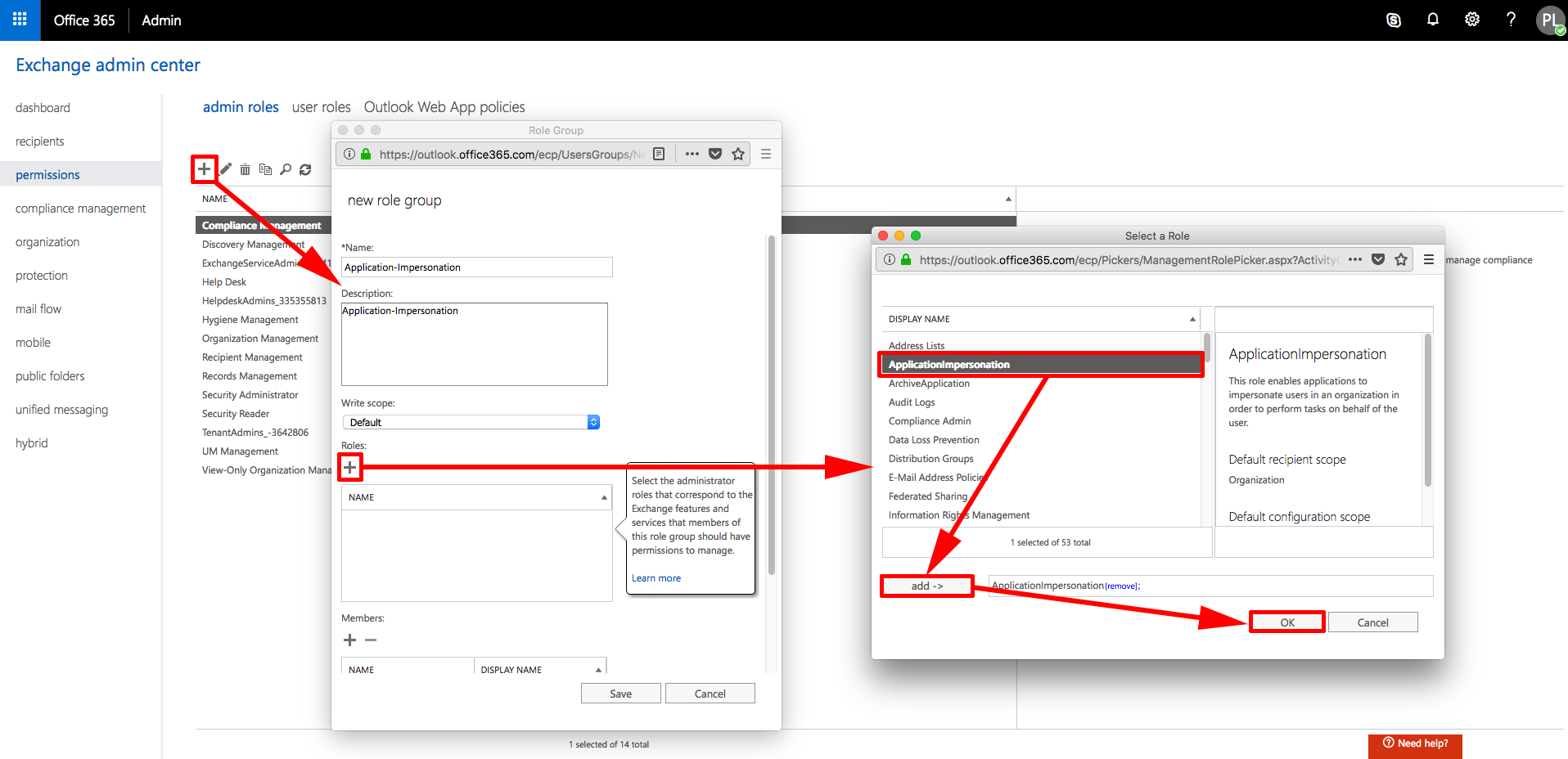1568x759 pixels.
Task: Open page actions dots in Role Group window
Action: point(692,154)
